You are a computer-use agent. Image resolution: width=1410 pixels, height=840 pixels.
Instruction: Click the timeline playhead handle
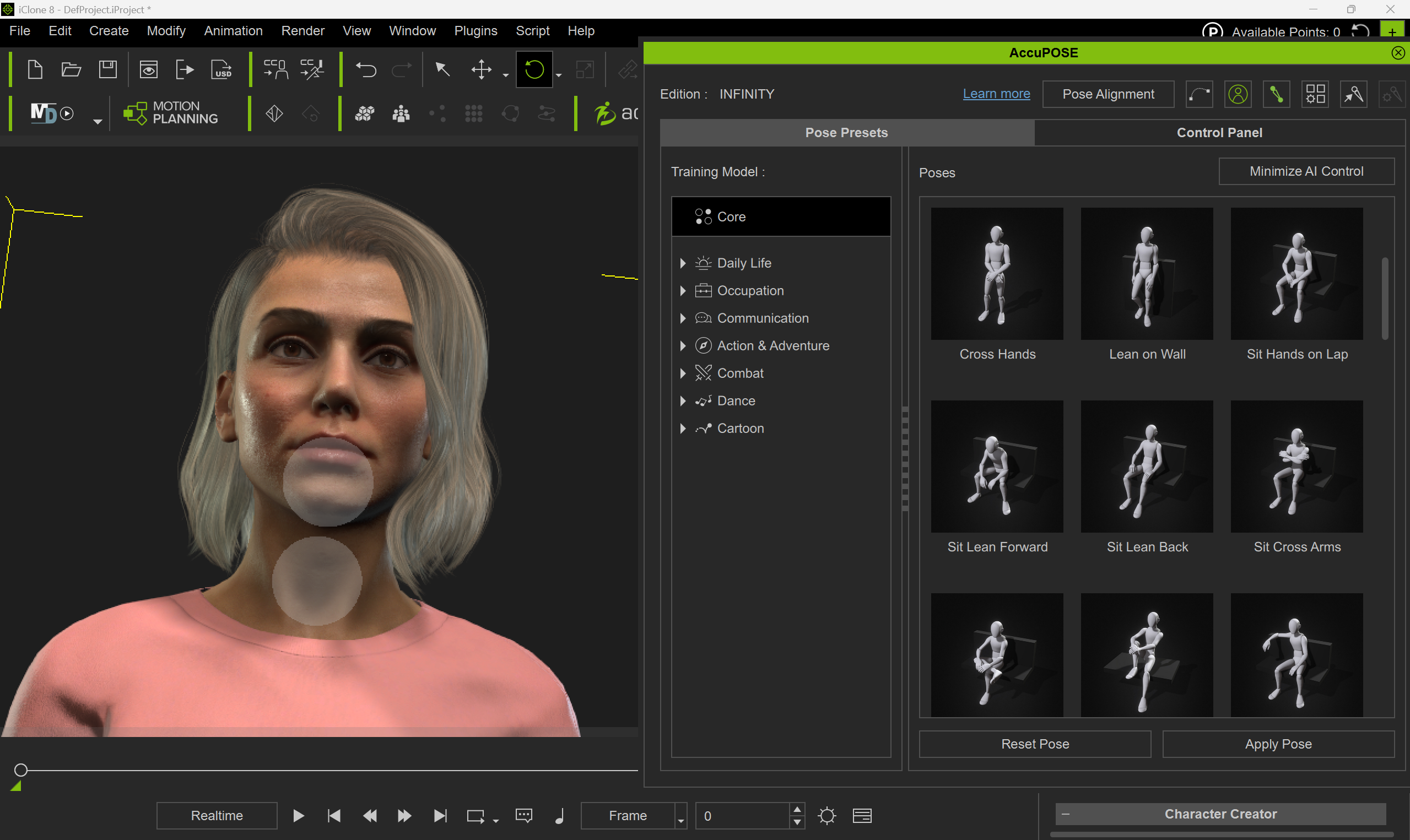(x=20, y=770)
